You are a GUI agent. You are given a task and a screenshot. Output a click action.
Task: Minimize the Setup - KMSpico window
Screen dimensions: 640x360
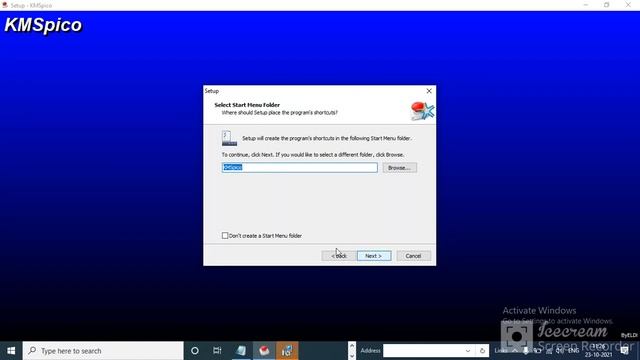586,5
